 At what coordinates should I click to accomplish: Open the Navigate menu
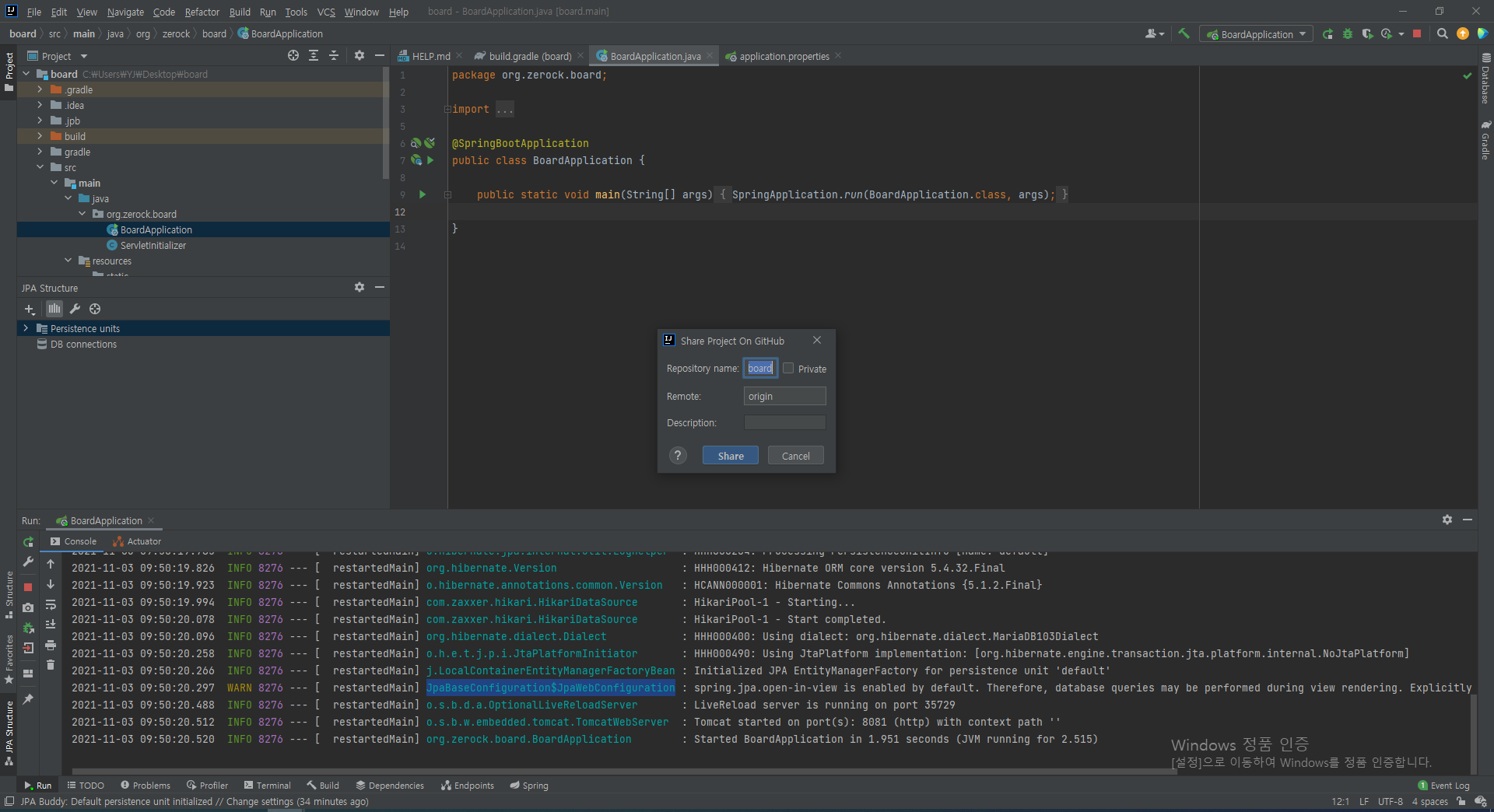(125, 12)
